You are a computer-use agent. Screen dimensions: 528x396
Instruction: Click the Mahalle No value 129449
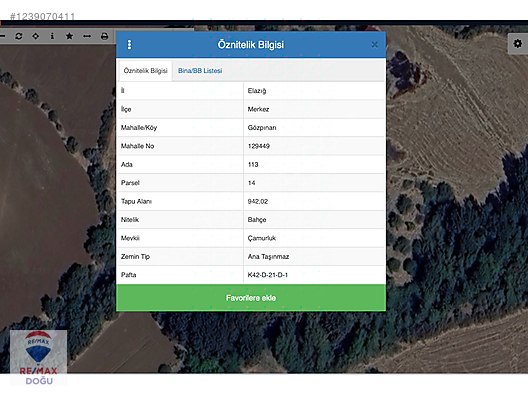259,146
